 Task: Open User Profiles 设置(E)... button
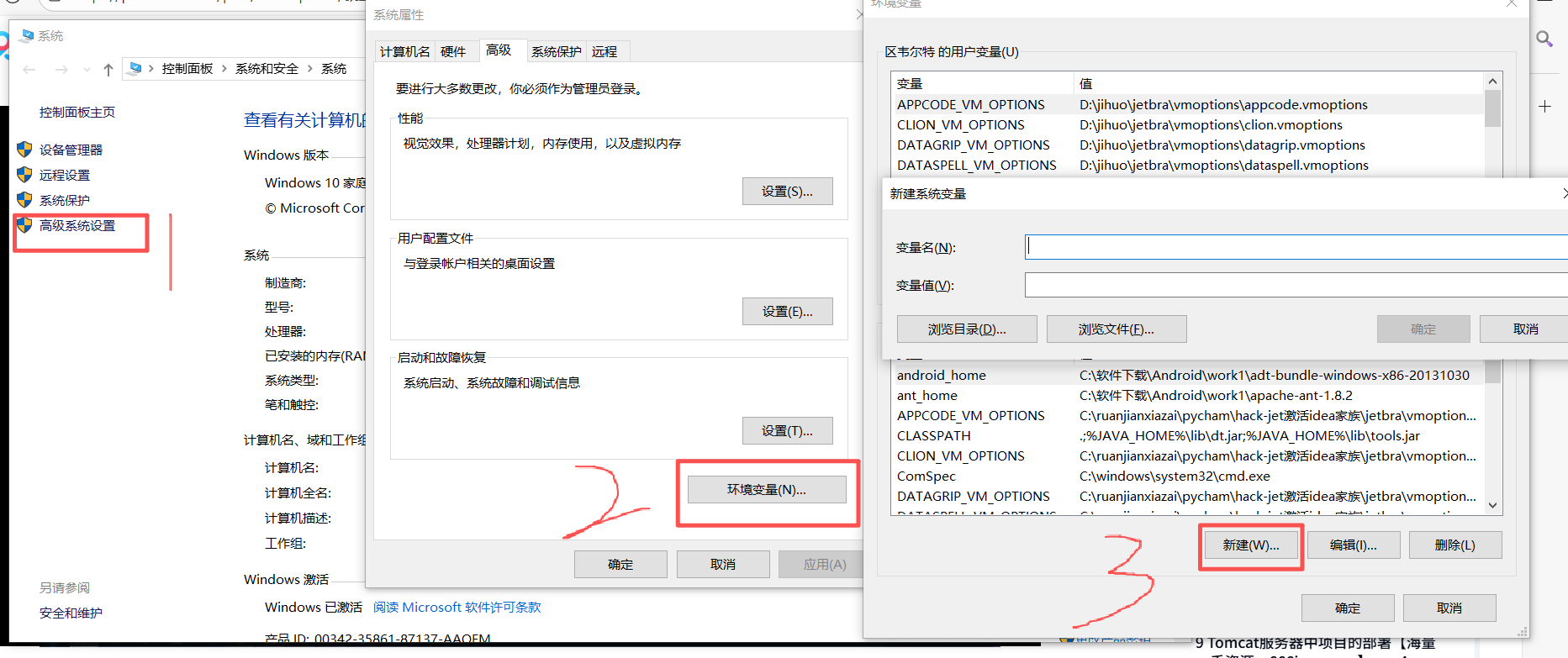tap(788, 311)
